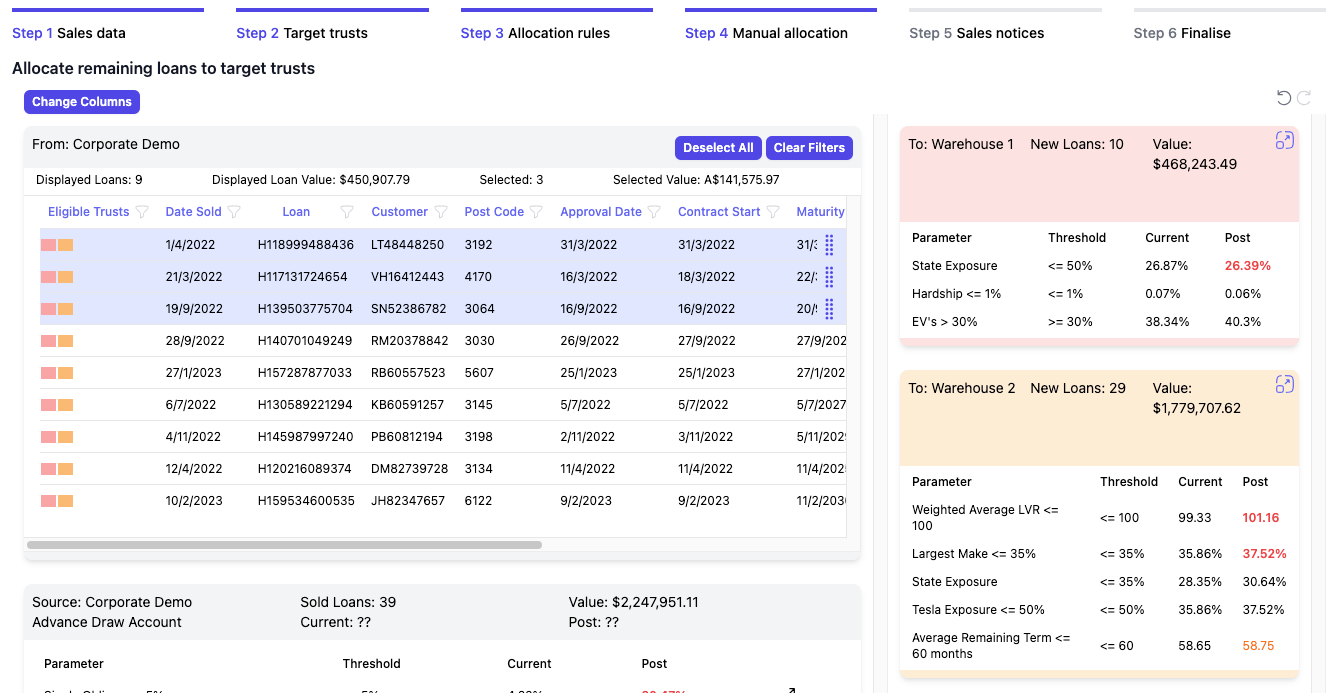Sort by the Contract Start column header
Viewport: 1336px width, 693px height.
tap(719, 212)
